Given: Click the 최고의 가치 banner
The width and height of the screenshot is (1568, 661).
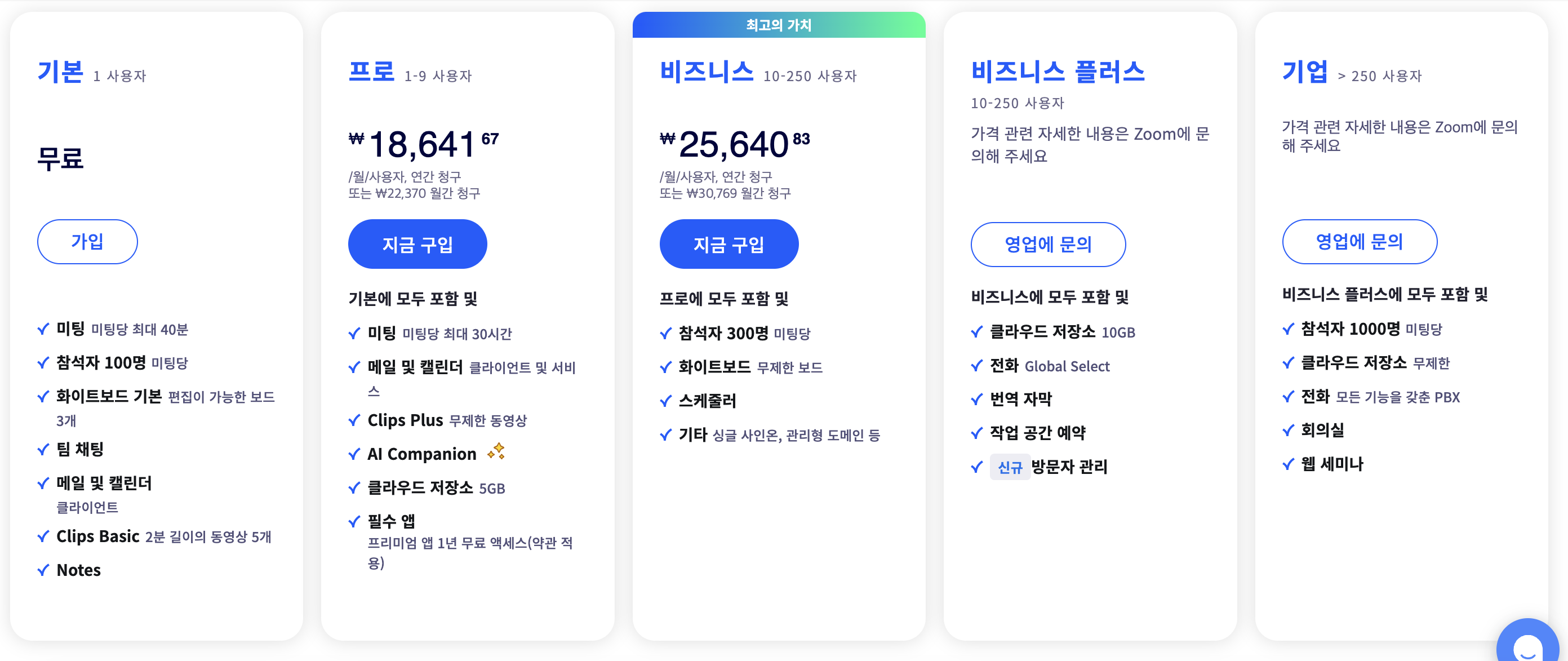Looking at the screenshot, I should tap(779, 25).
